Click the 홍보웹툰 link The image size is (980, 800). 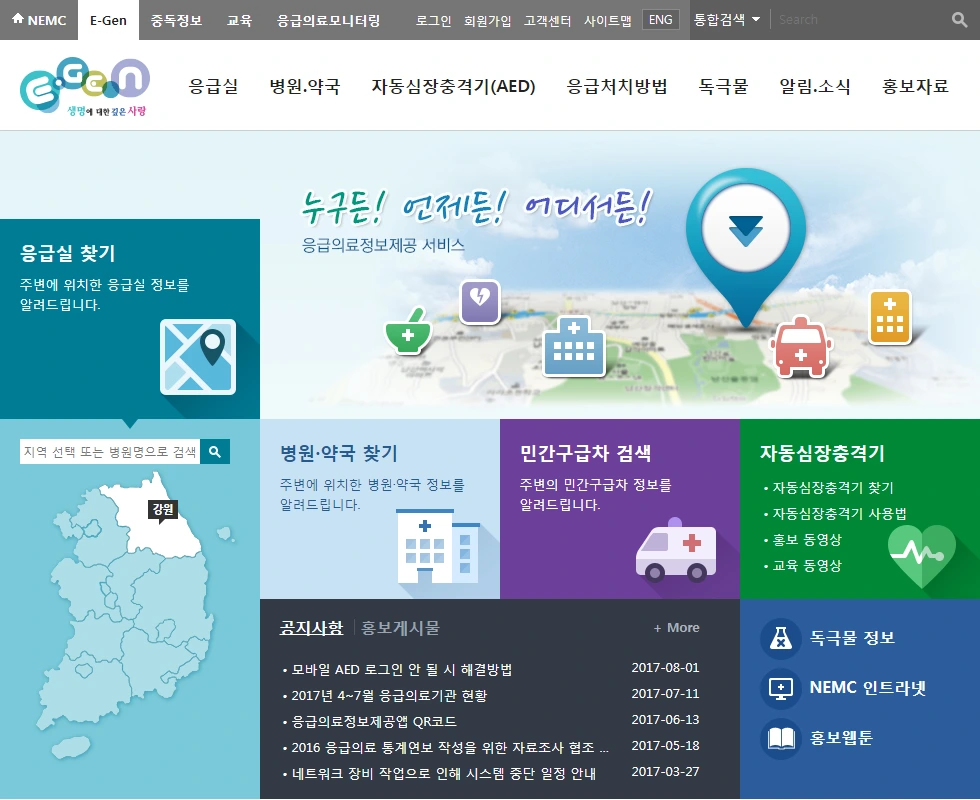(x=841, y=739)
